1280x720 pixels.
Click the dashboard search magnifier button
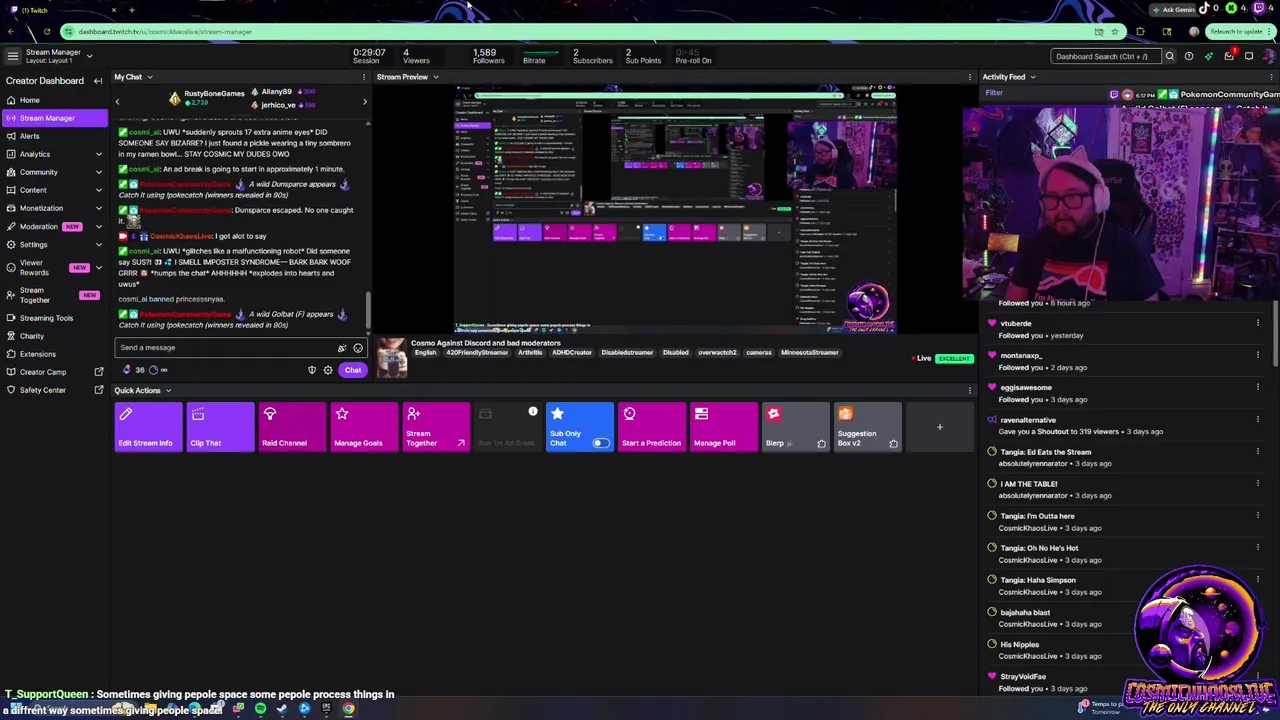(1169, 56)
